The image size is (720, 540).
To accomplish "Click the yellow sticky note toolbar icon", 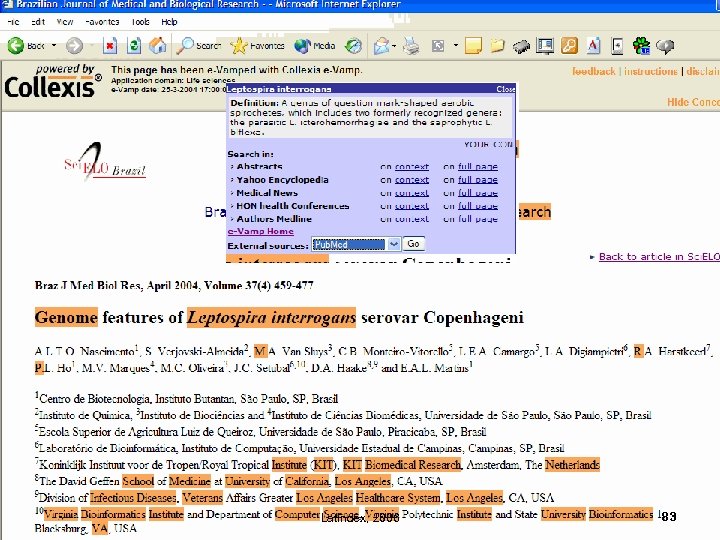I will coord(473,46).
